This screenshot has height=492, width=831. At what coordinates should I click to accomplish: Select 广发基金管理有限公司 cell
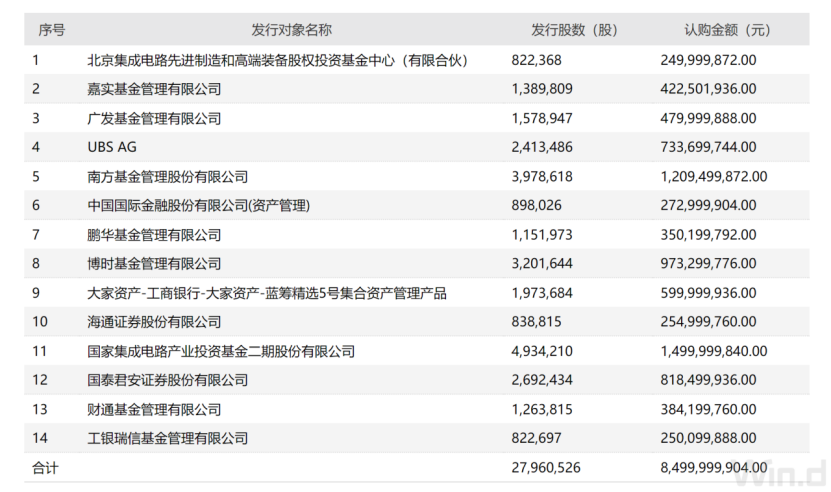154,118
